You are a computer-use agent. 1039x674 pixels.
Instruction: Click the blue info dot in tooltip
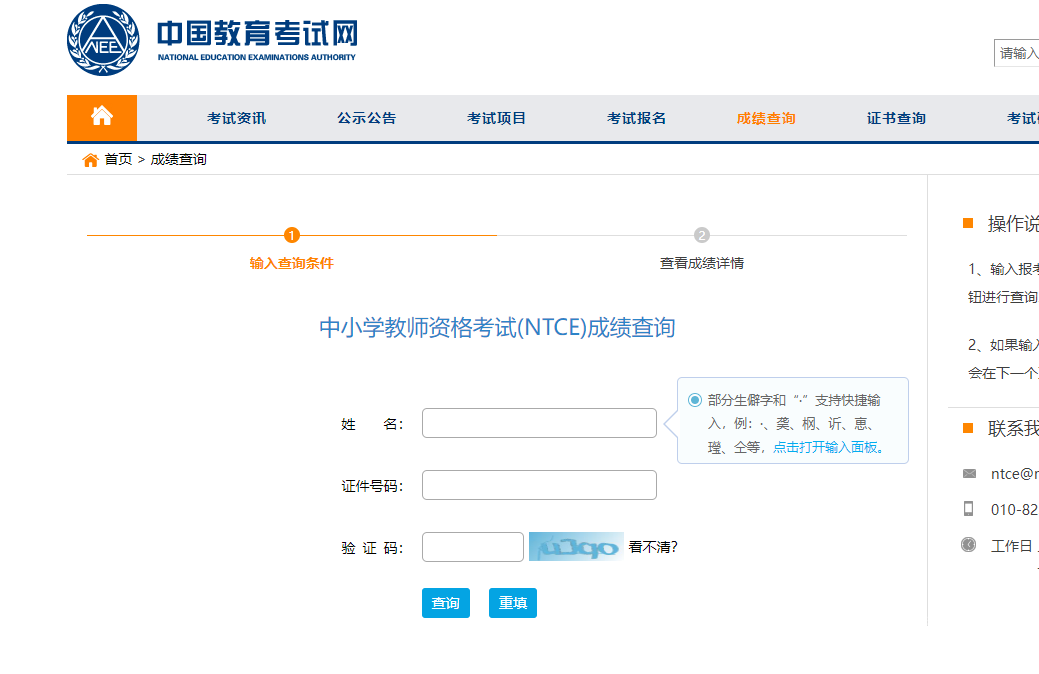coord(694,400)
